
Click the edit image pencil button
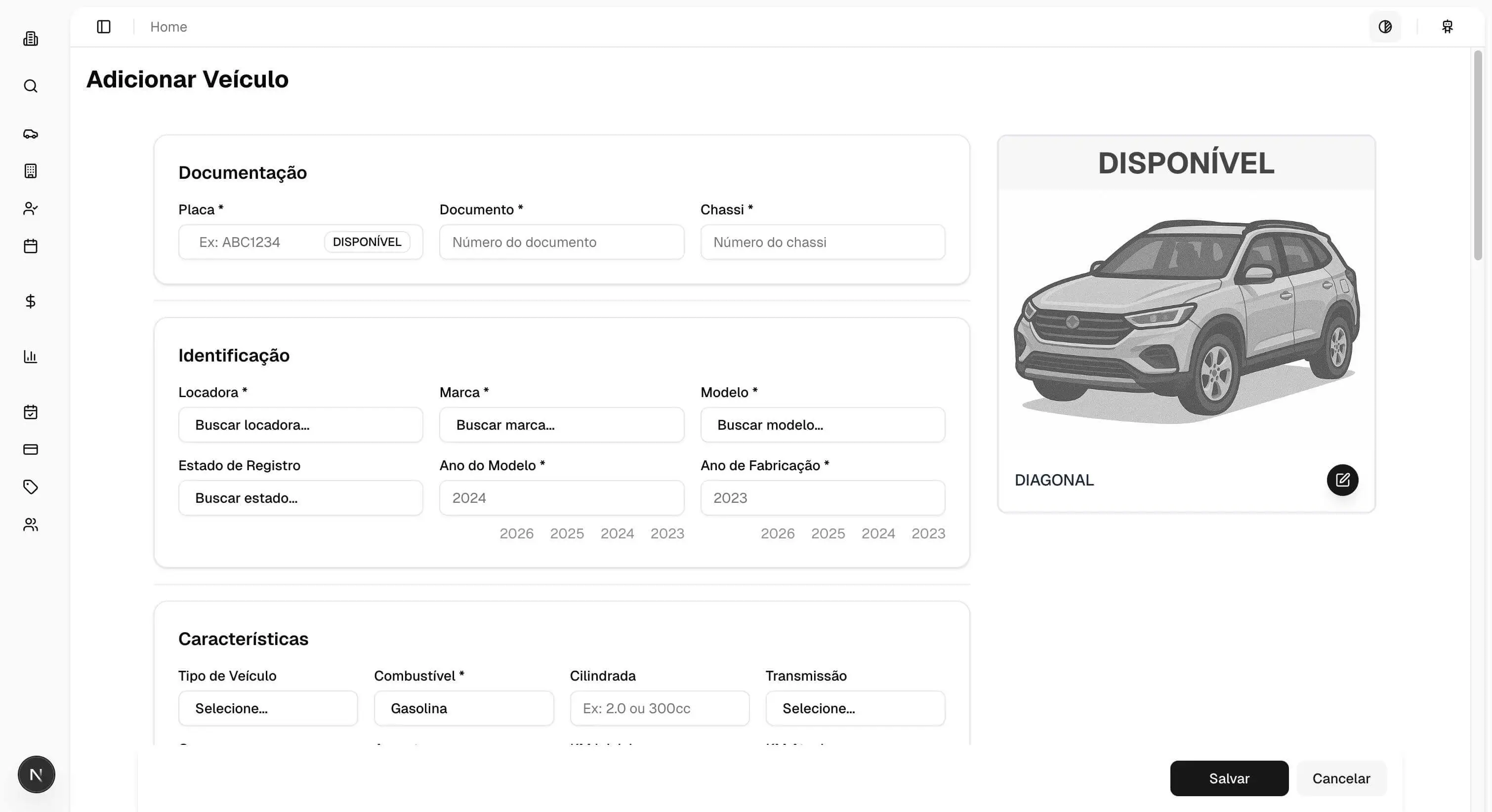point(1343,480)
